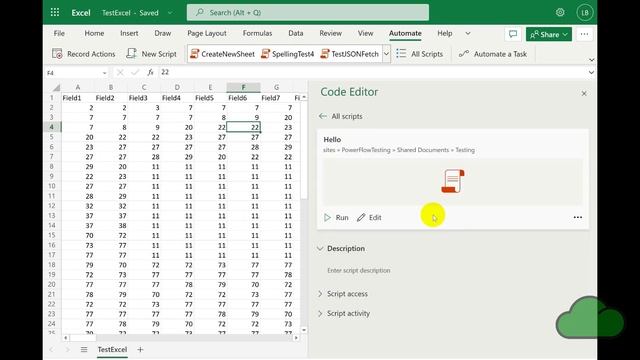640x360 pixels.
Task: Open the settings gear icon
Action: point(560,12)
